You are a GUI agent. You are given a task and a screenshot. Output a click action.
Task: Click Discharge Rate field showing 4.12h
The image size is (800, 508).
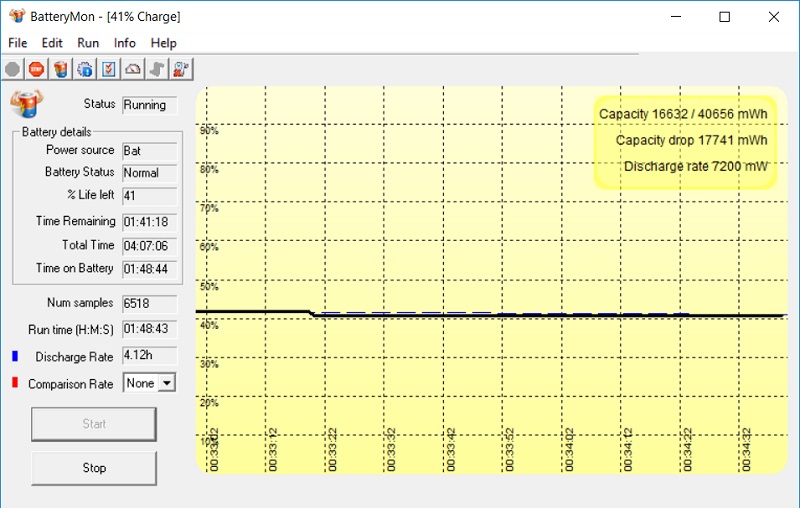coord(149,355)
